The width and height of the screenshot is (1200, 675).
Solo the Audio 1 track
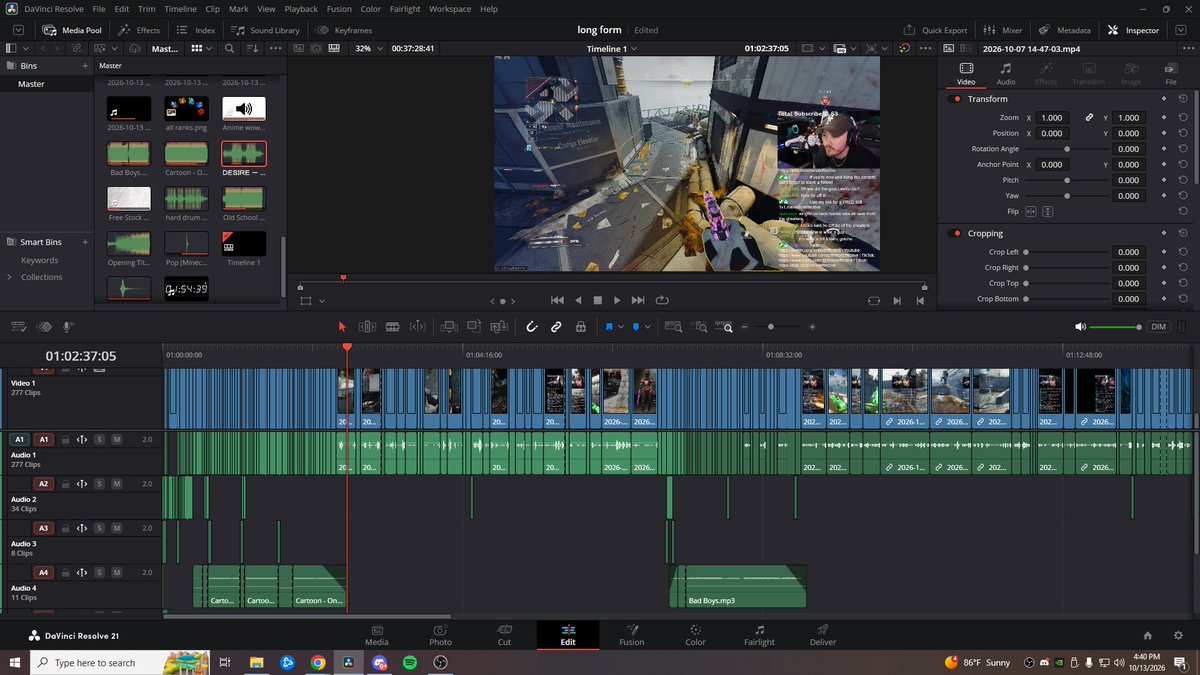click(x=99, y=439)
